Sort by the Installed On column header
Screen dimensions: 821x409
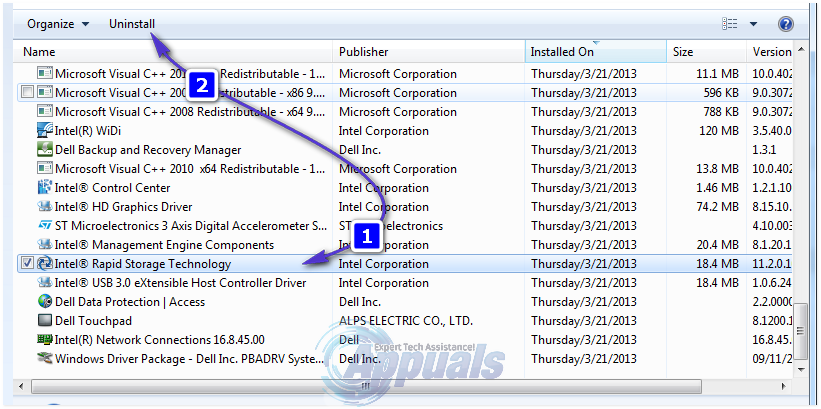point(595,52)
